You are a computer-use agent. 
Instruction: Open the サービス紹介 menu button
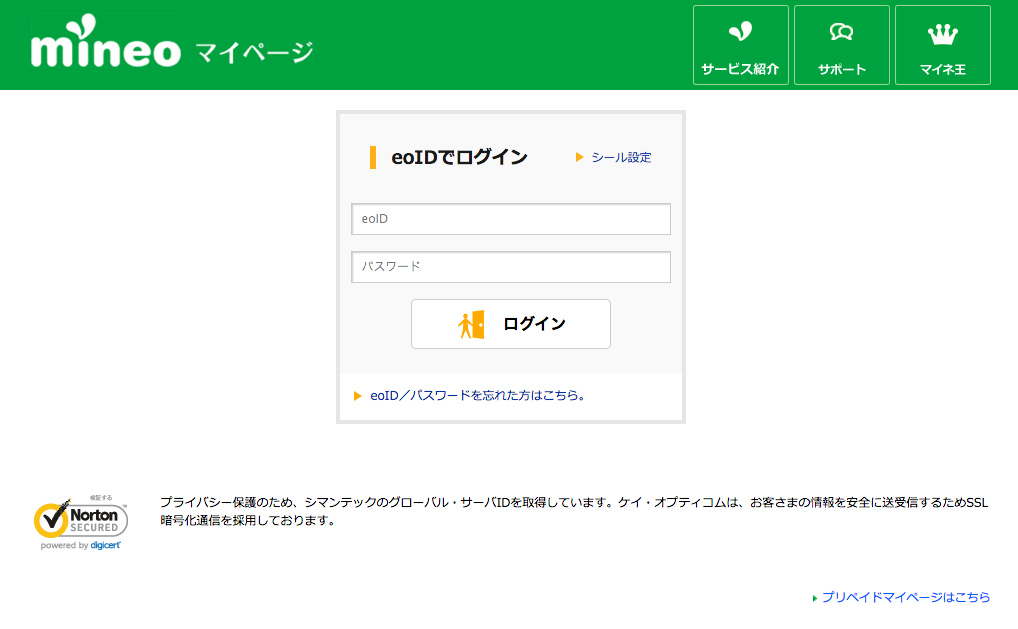[x=741, y=45]
